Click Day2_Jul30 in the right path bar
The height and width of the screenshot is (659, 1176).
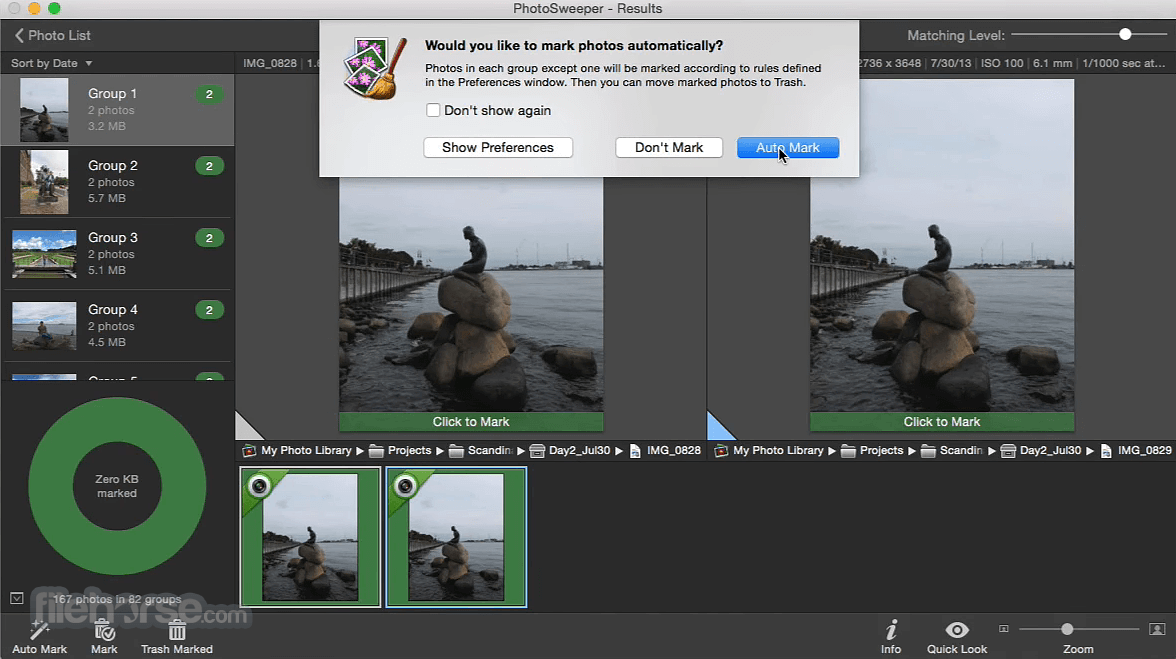pyautogui.click(x=1042, y=451)
